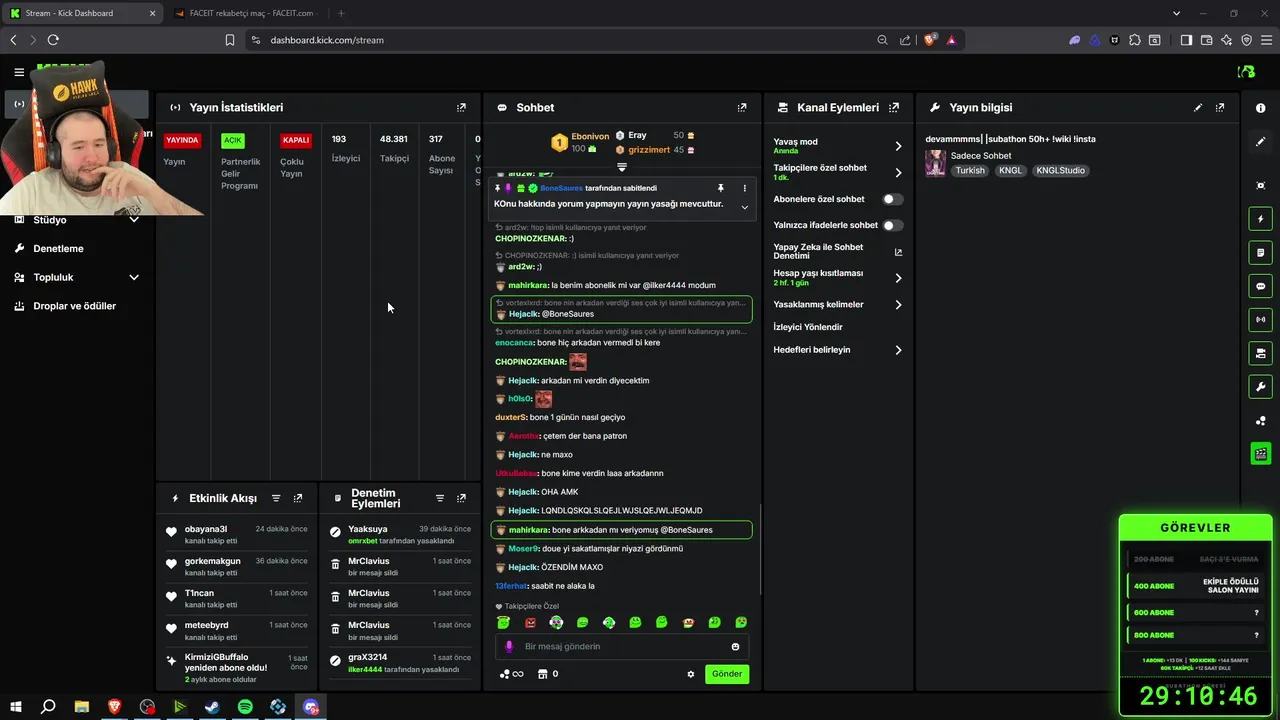Viewport: 1280px width, 720px height.
Task: Open chat settings gear icon
Action: click(690, 674)
